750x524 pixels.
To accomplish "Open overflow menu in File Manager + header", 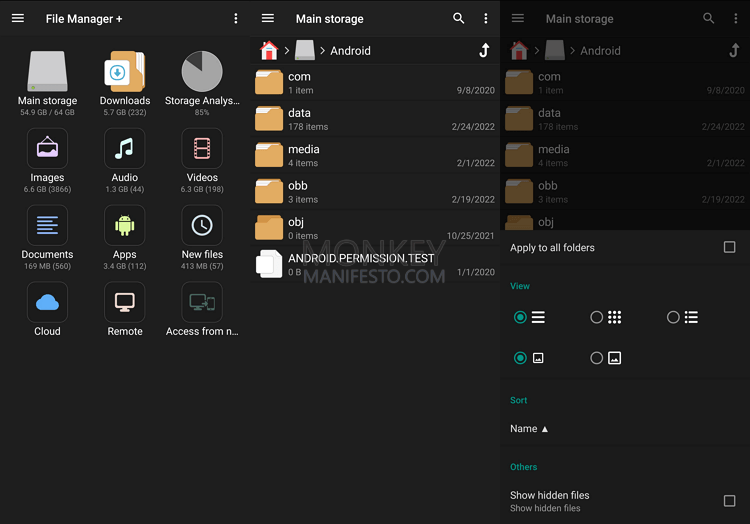I will (x=235, y=18).
